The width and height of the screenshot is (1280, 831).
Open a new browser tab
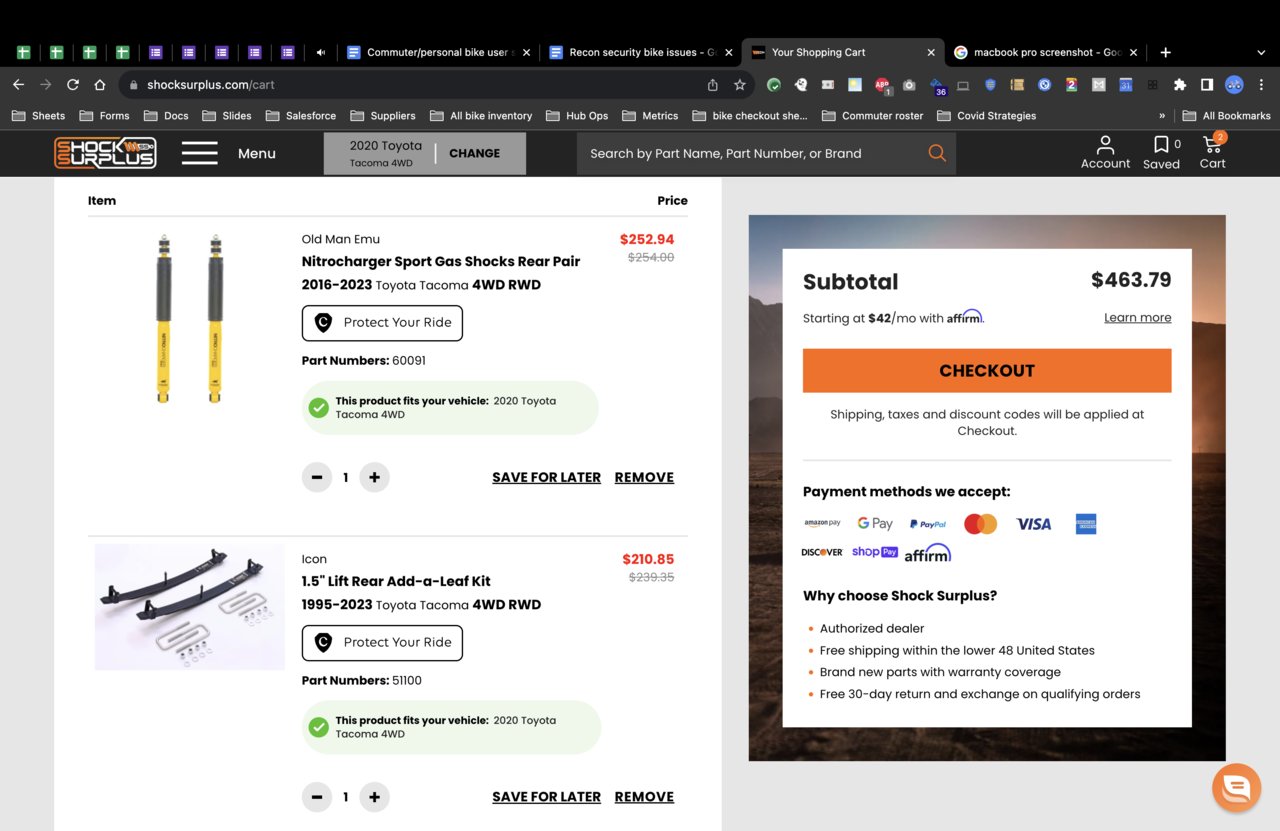[x=1165, y=52]
